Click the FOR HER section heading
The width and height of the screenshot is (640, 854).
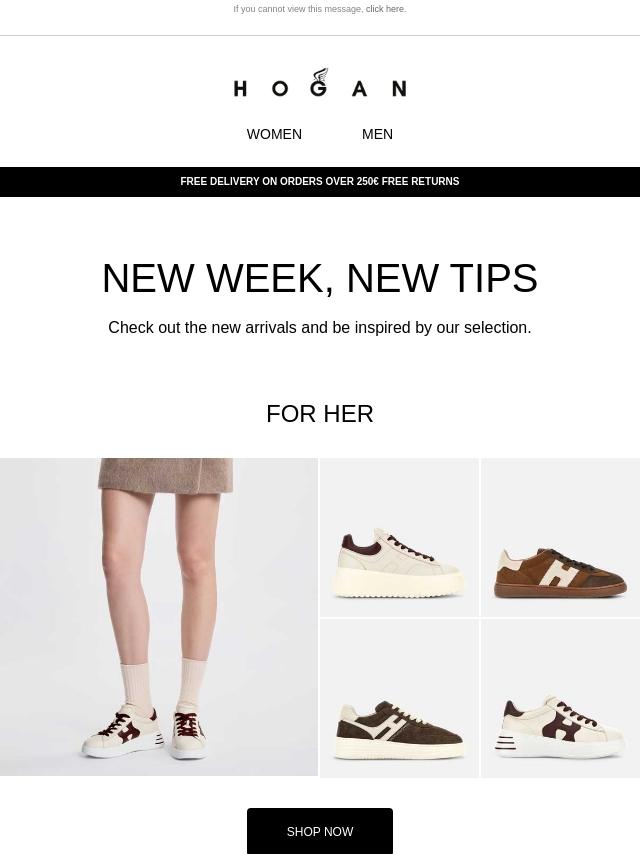[320, 414]
